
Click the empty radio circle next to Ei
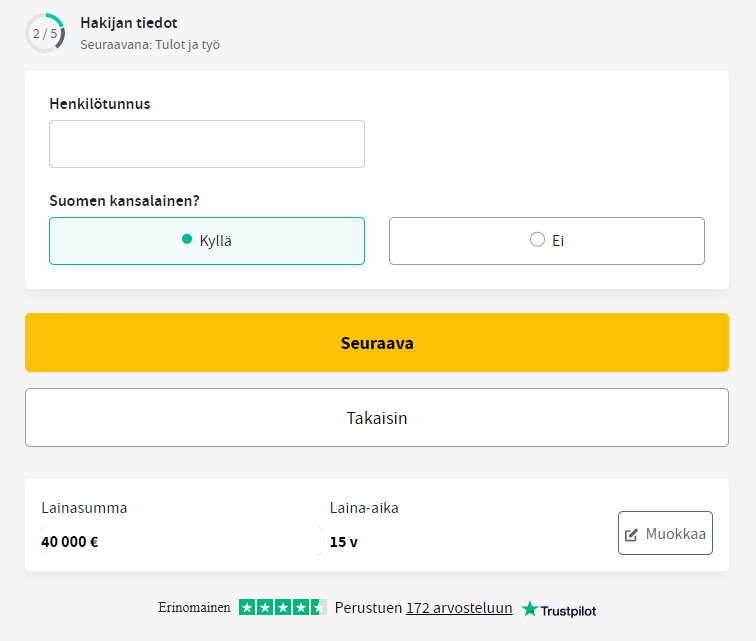[537, 240]
